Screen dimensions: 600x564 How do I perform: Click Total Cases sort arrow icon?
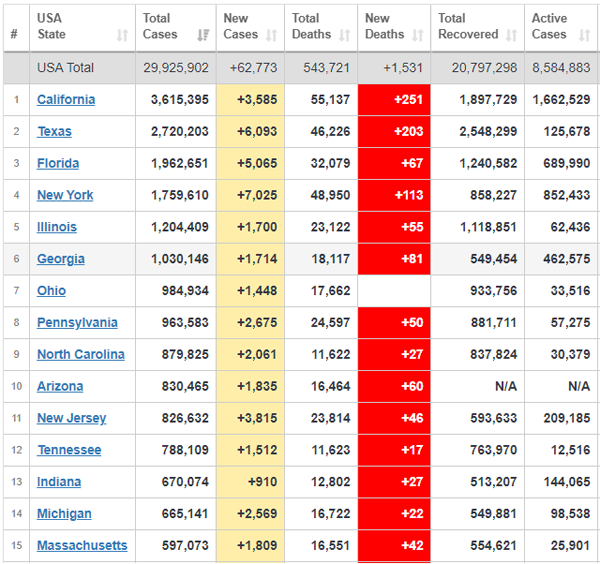tap(203, 35)
